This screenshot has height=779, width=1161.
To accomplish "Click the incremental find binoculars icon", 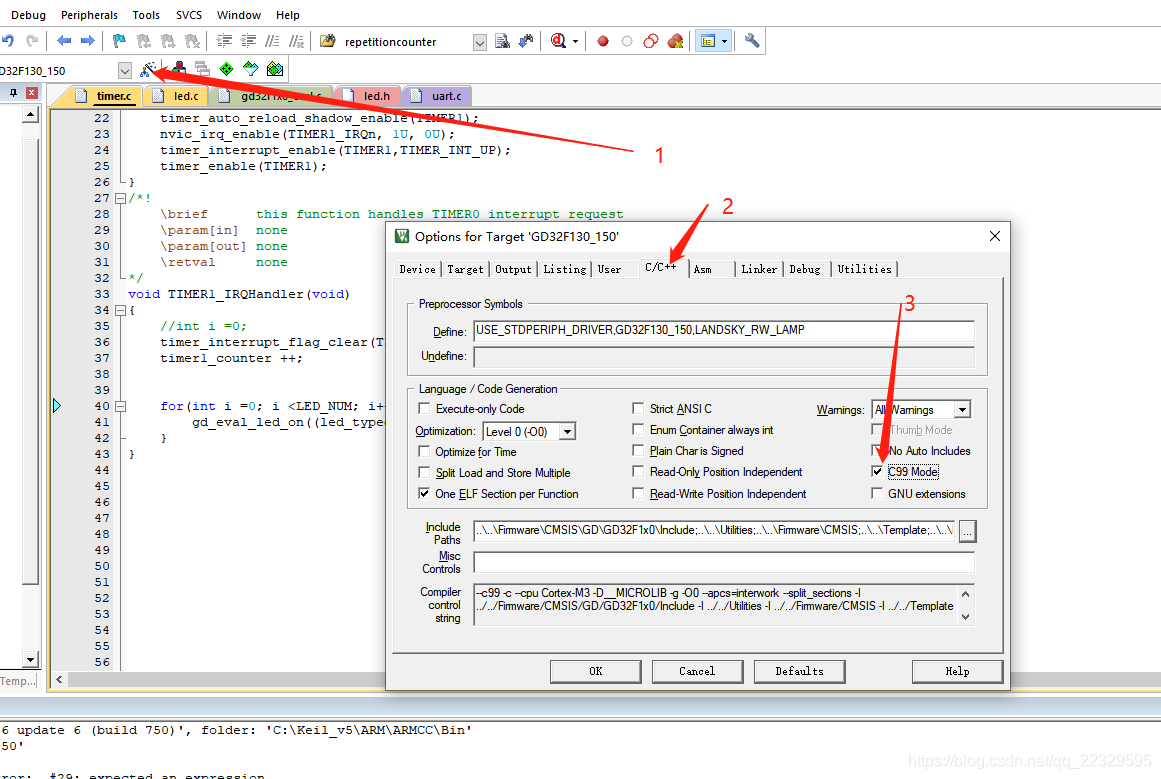I will point(526,41).
